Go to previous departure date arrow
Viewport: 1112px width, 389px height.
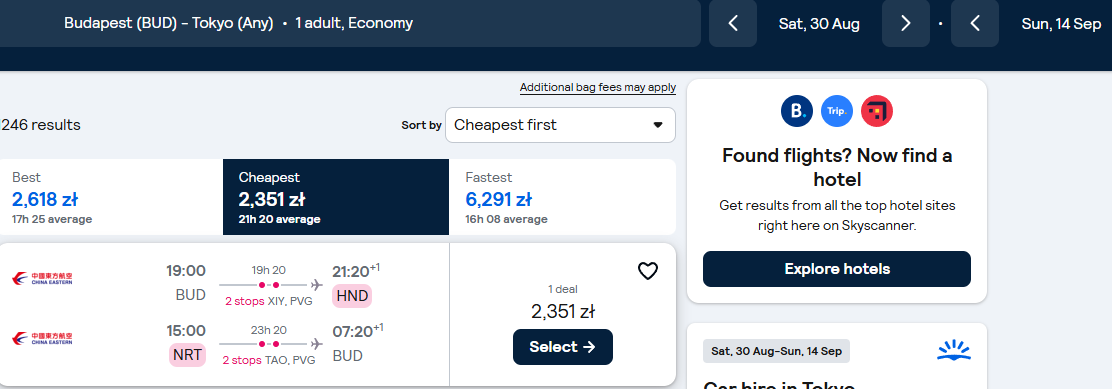733,23
